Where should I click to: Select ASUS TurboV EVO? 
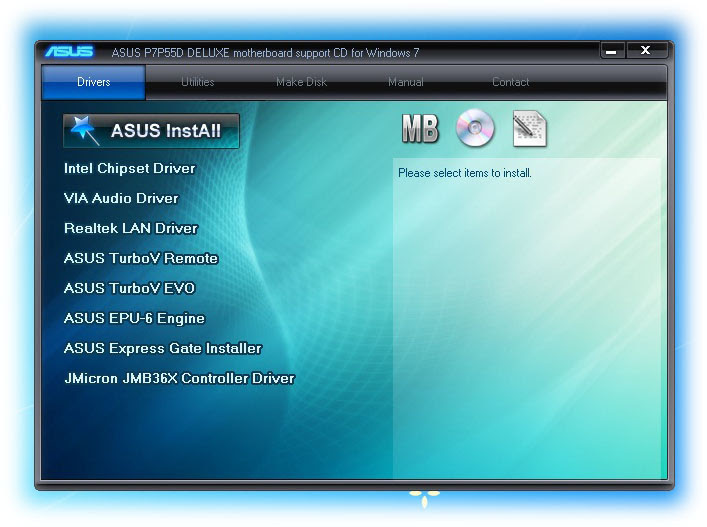[129, 288]
